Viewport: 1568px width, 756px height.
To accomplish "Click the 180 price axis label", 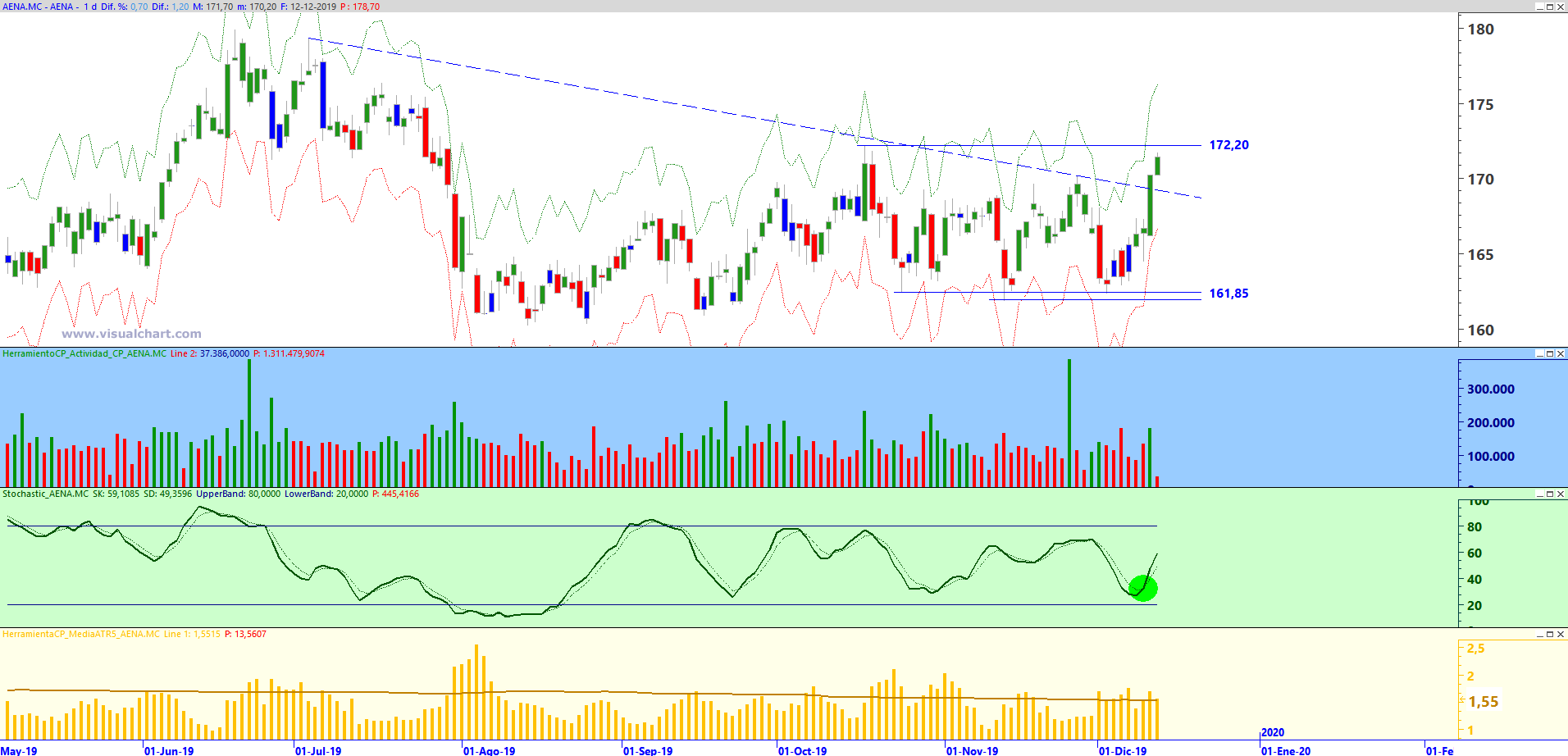I will coord(1481,30).
